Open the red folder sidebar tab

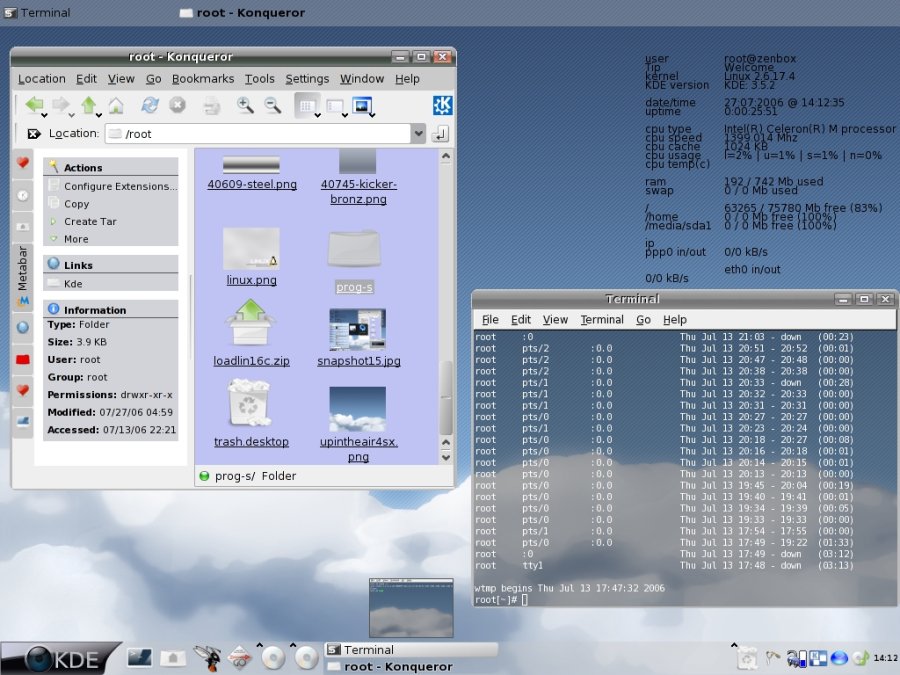click(x=22, y=360)
